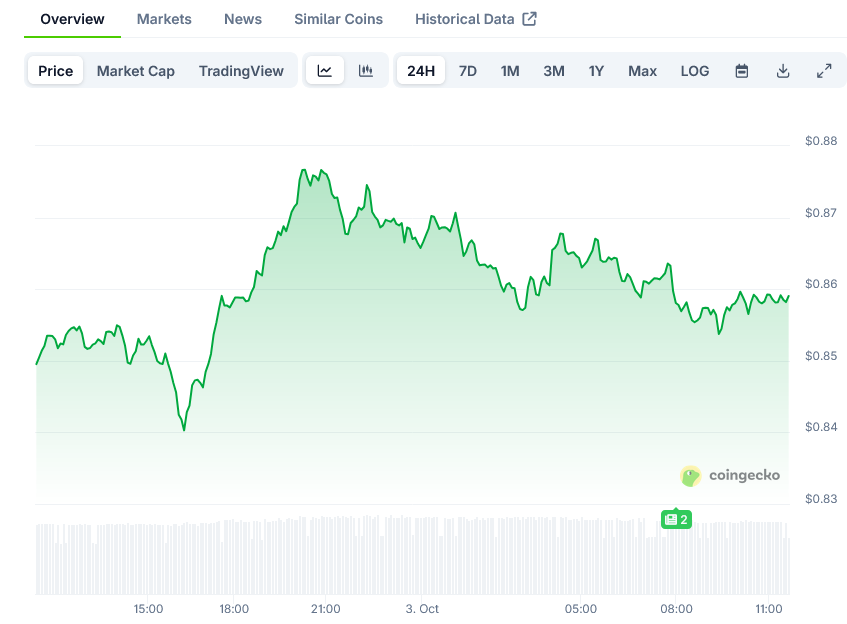
Task: Open the Markets tab
Action: point(164,19)
